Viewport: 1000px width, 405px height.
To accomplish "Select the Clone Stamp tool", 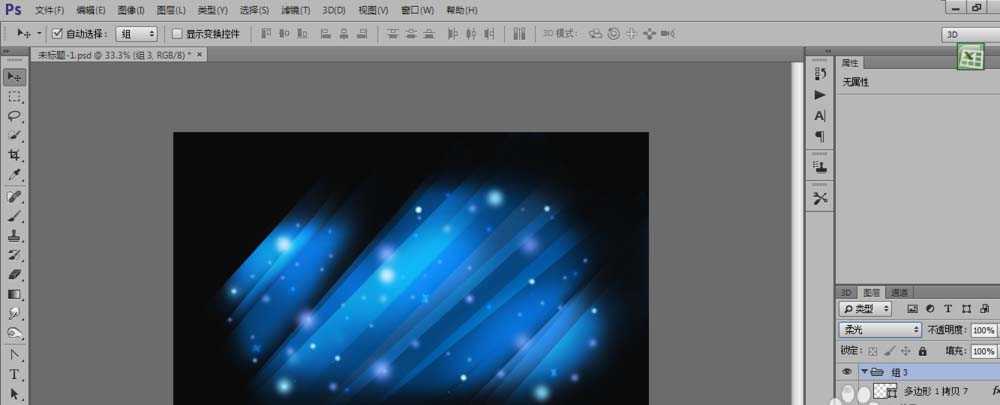I will (x=15, y=235).
